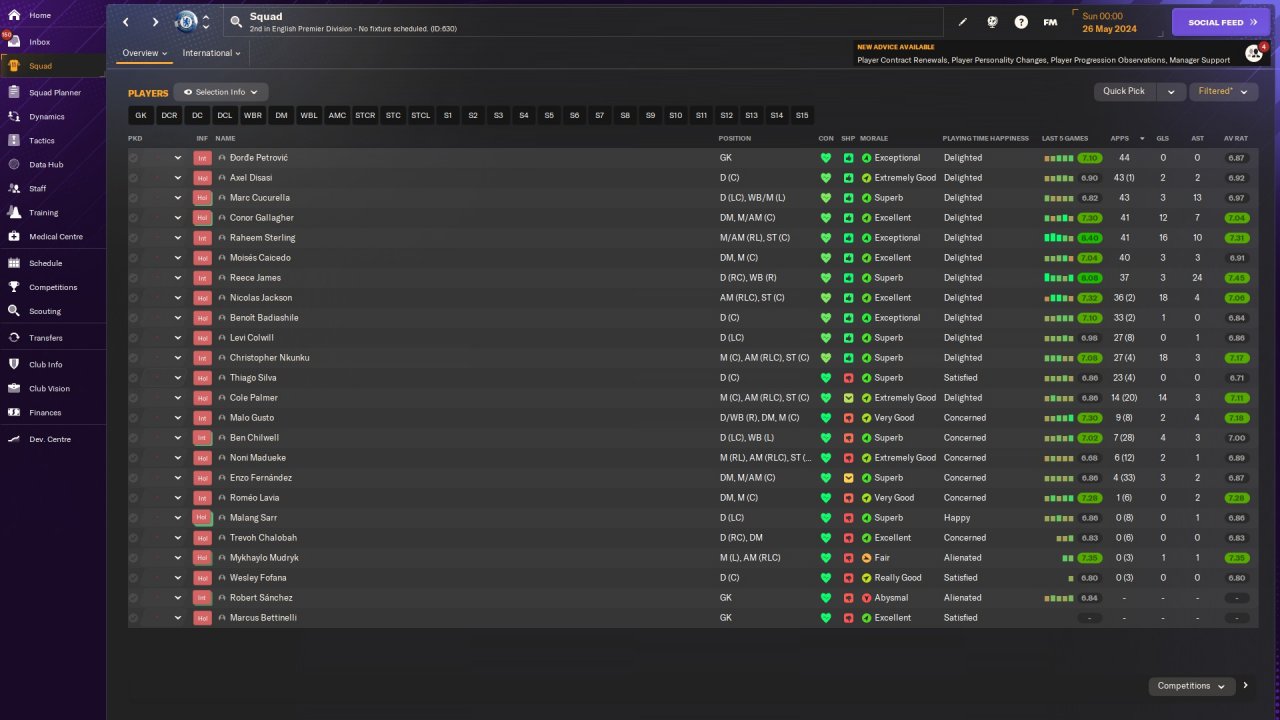The image size is (1280, 720).
Task: Open the Training sidebar icon
Action: pos(14,213)
